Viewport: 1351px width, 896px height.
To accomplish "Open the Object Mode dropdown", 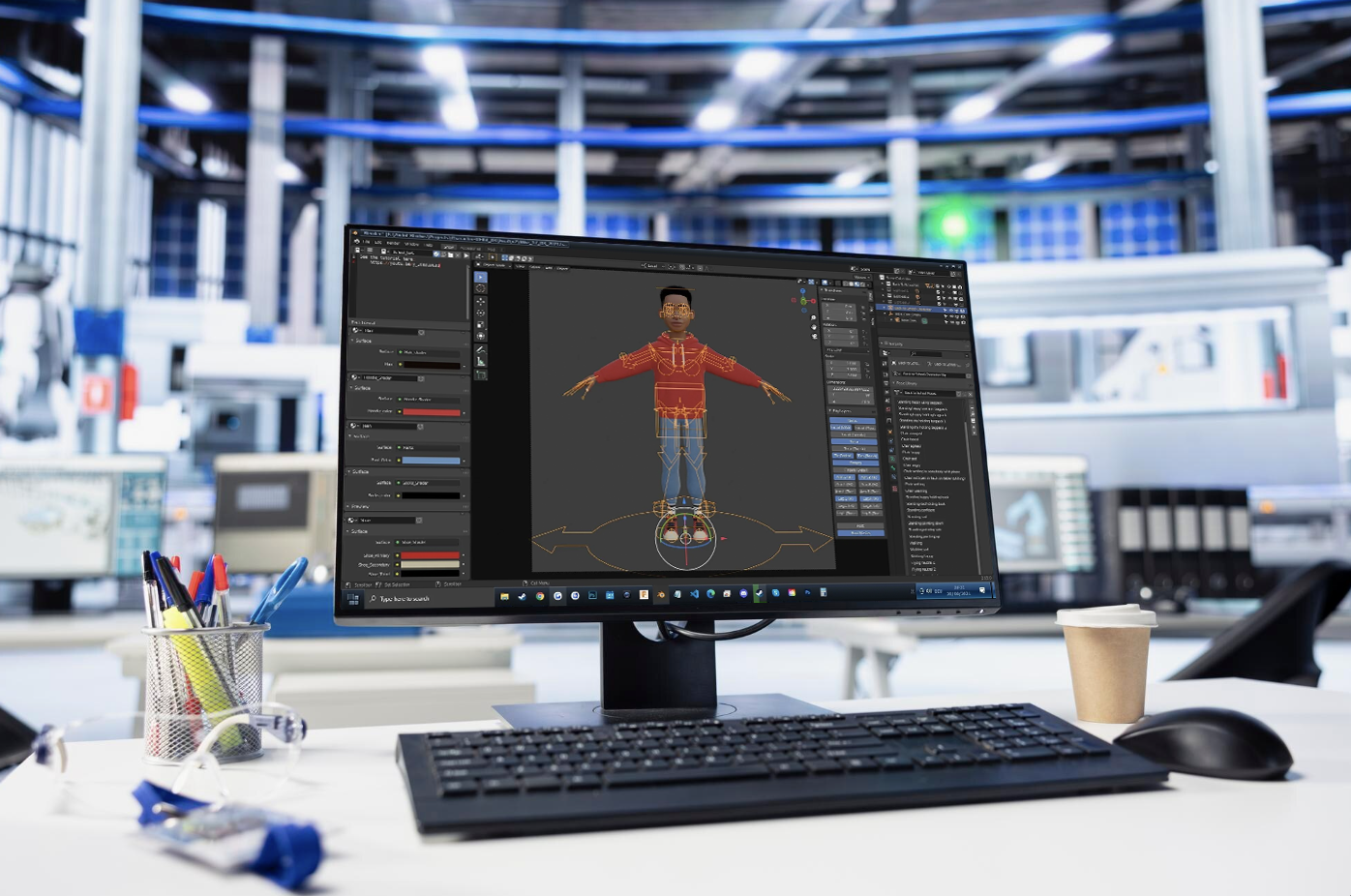I will click(x=494, y=265).
